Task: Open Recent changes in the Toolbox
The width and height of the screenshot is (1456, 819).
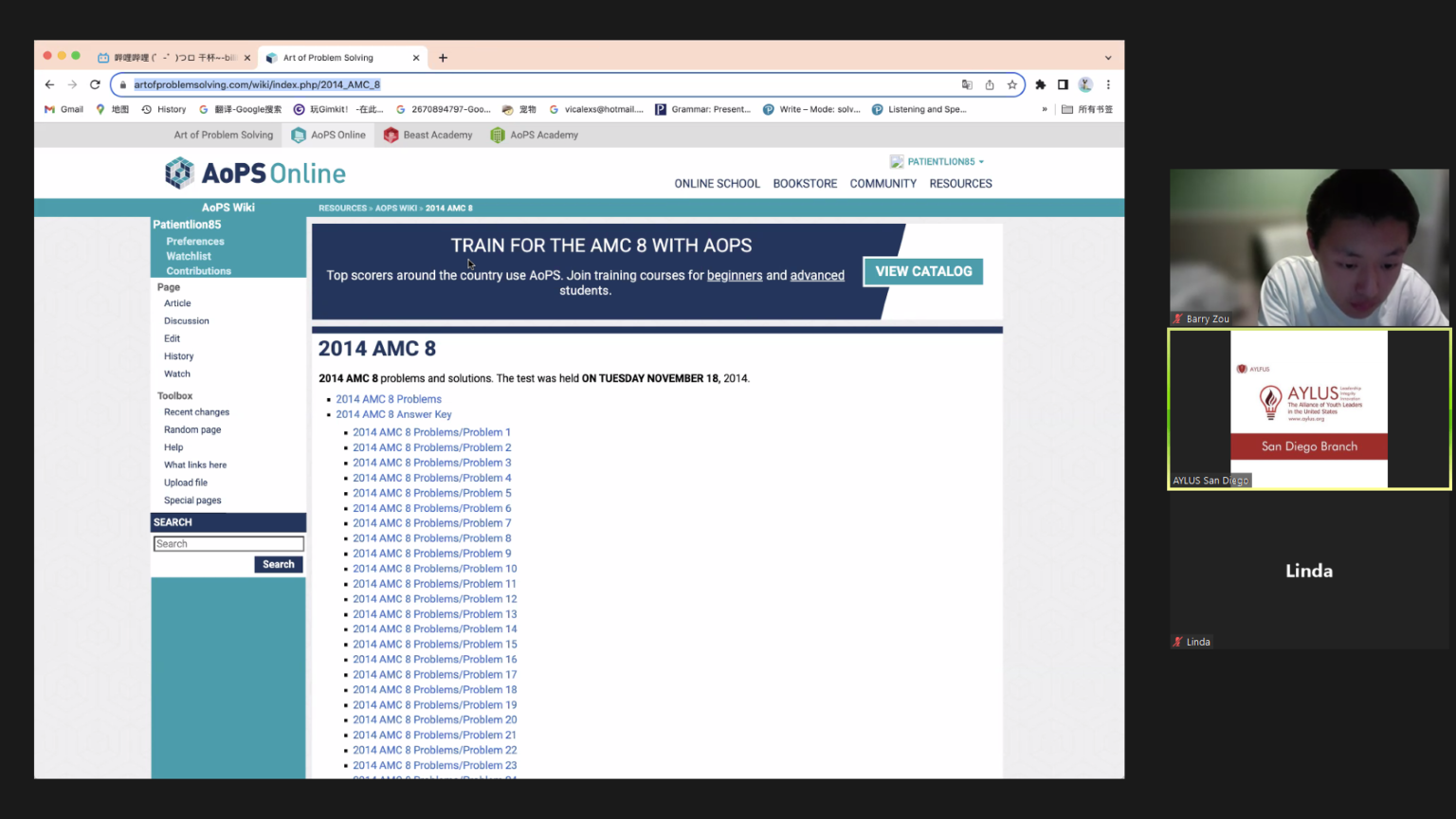Action: pos(196,412)
